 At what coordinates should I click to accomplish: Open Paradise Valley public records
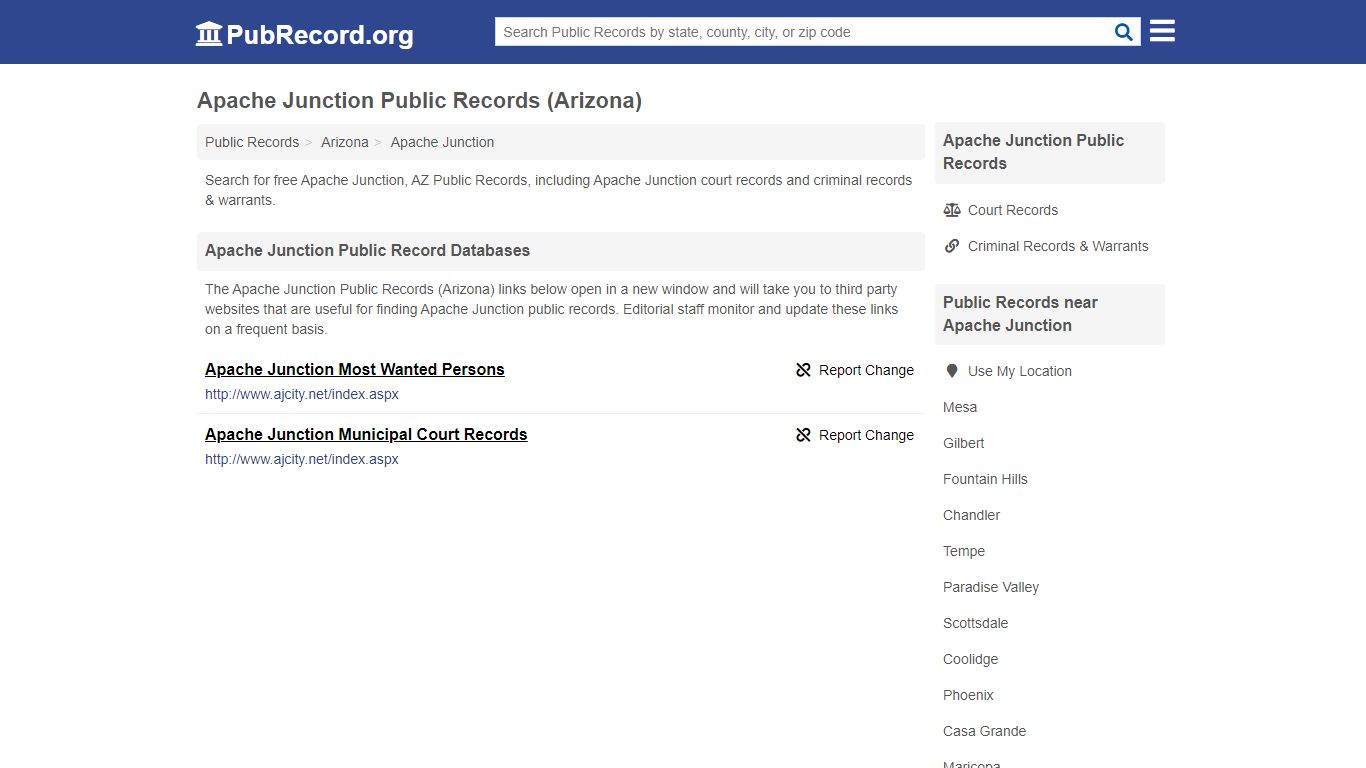(x=991, y=587)
